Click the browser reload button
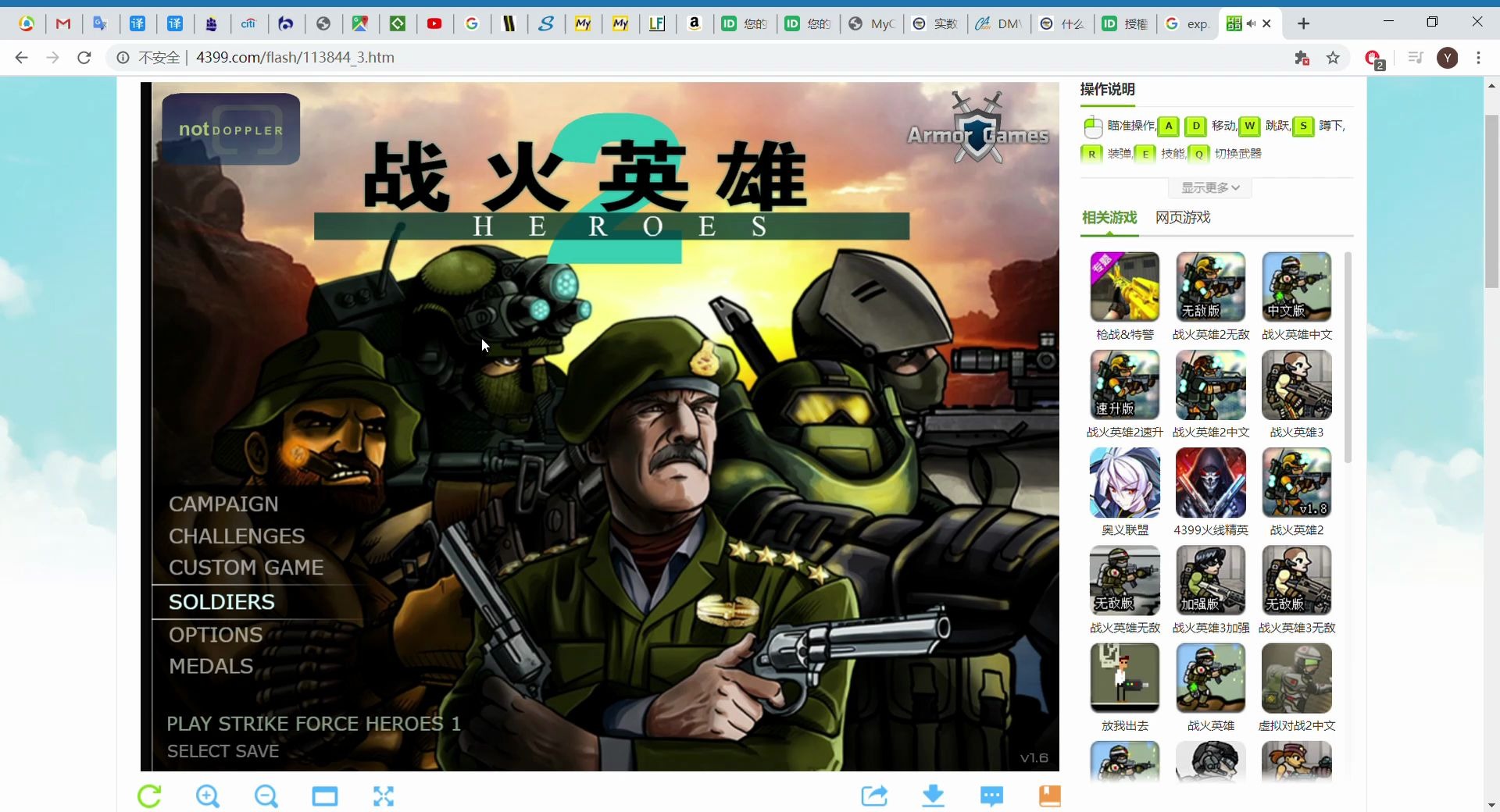1500x812 pixels. tap(84, 57)
